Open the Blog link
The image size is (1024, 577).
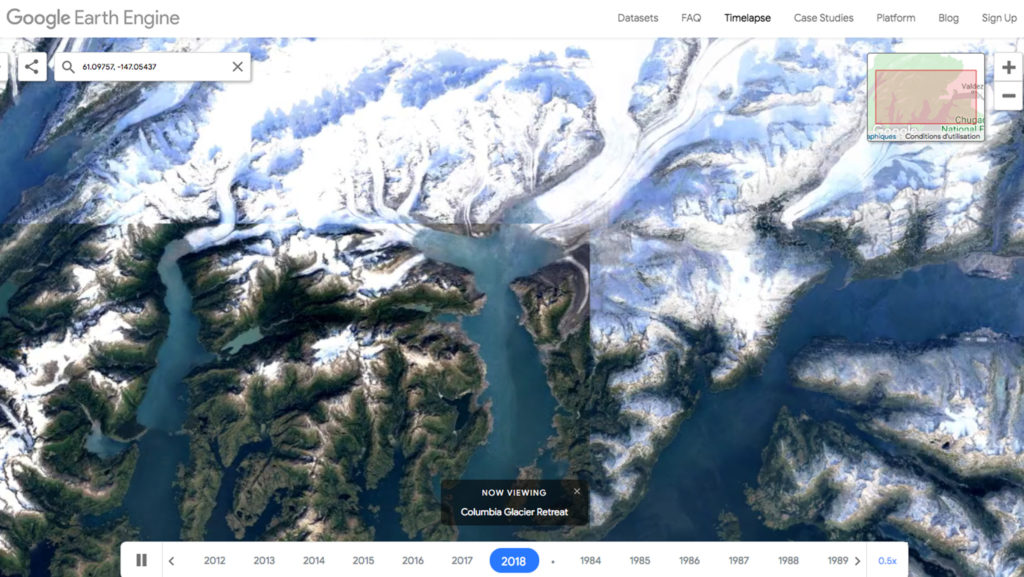948,18
